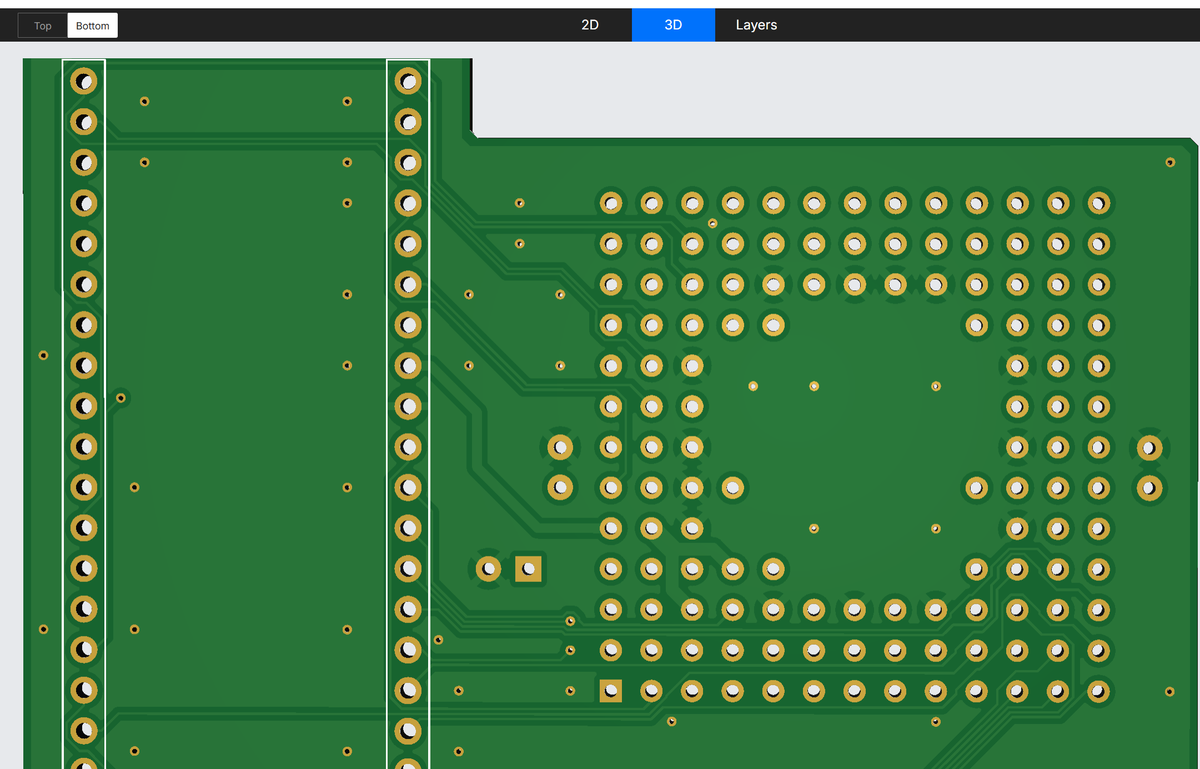Open the 2D view tab
Screen dimensions: 1200x769
click(590, 25)
